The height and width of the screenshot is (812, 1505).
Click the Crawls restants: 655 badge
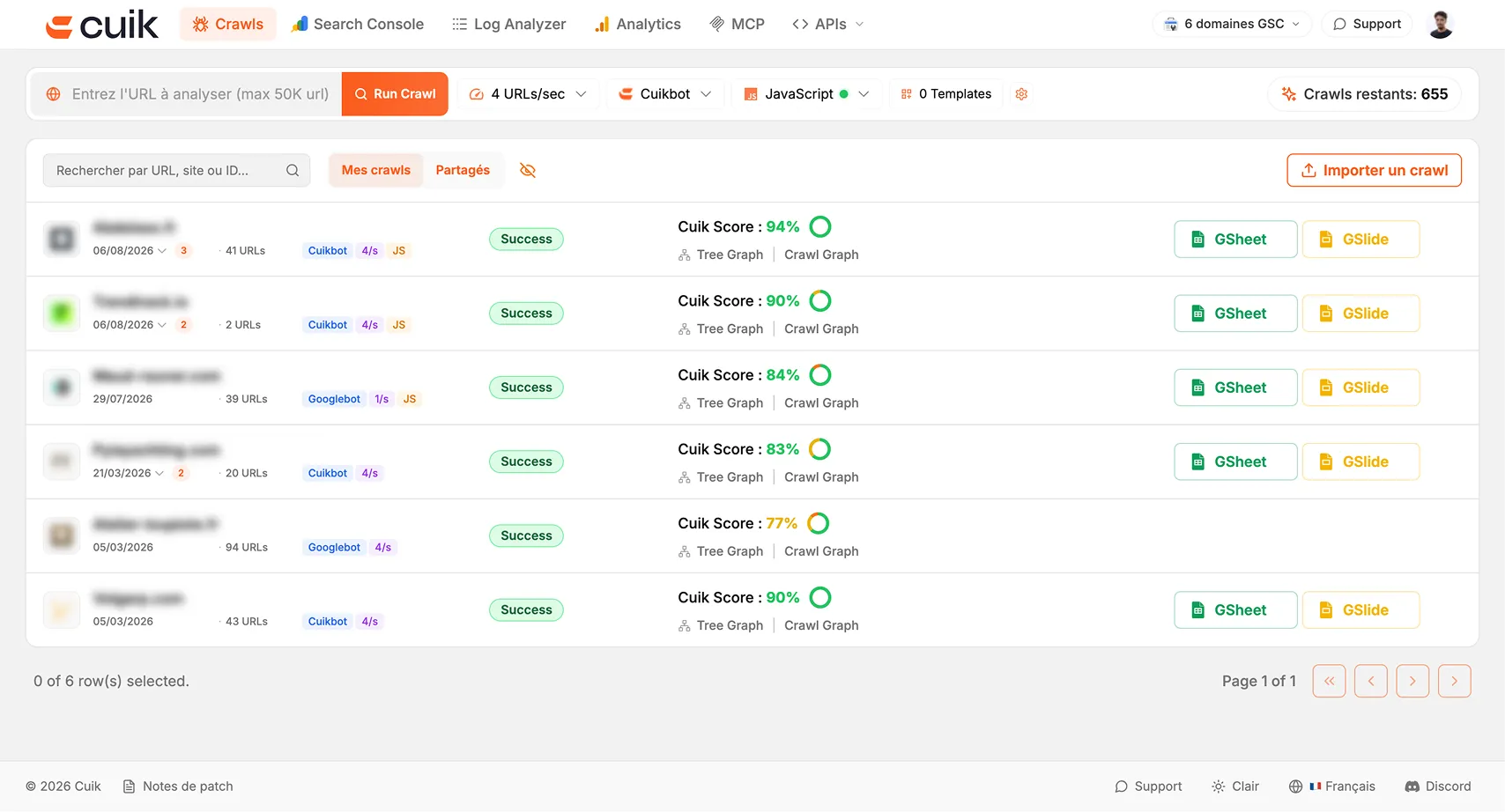tap(1364, 94)
